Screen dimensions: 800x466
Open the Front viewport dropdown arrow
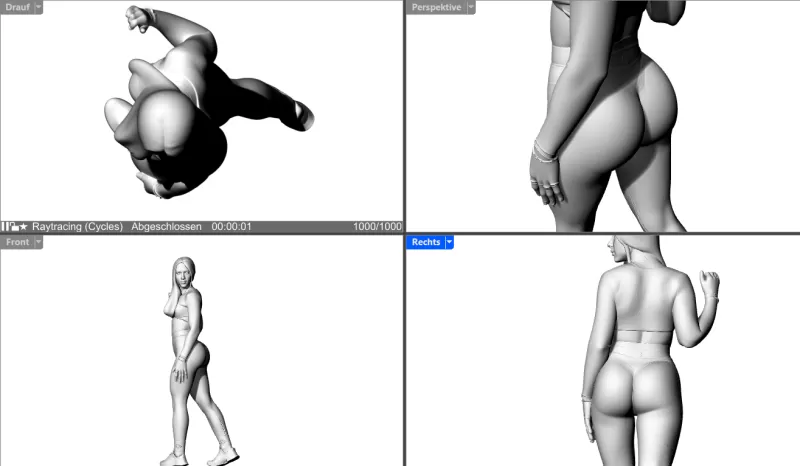tap(38, 242)
